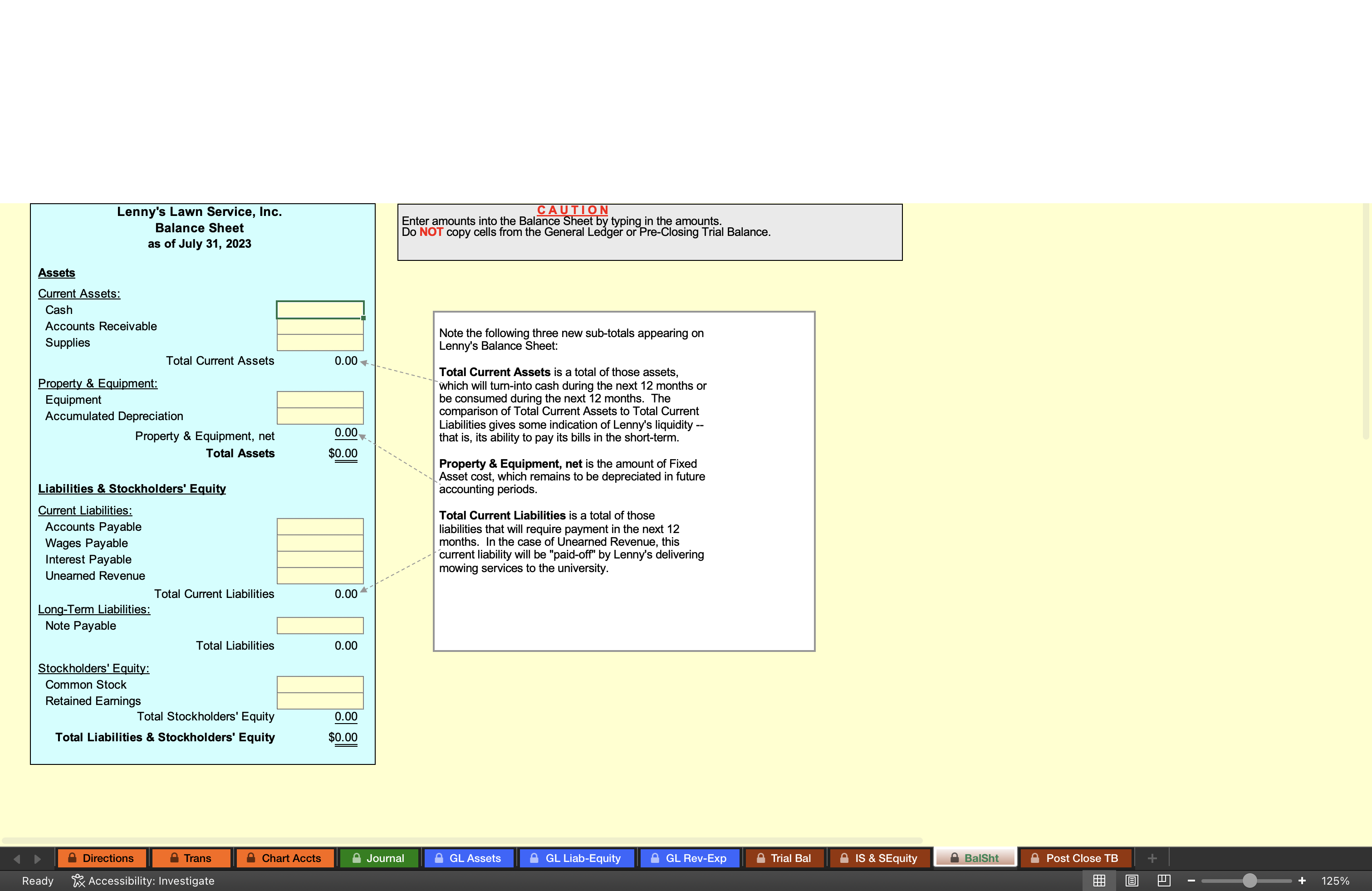Image resolution: width=1372 pixels, height=891 pixels.
Task: Click the horizontal scrollbar above sheet tabs
Action: point(461,840)
